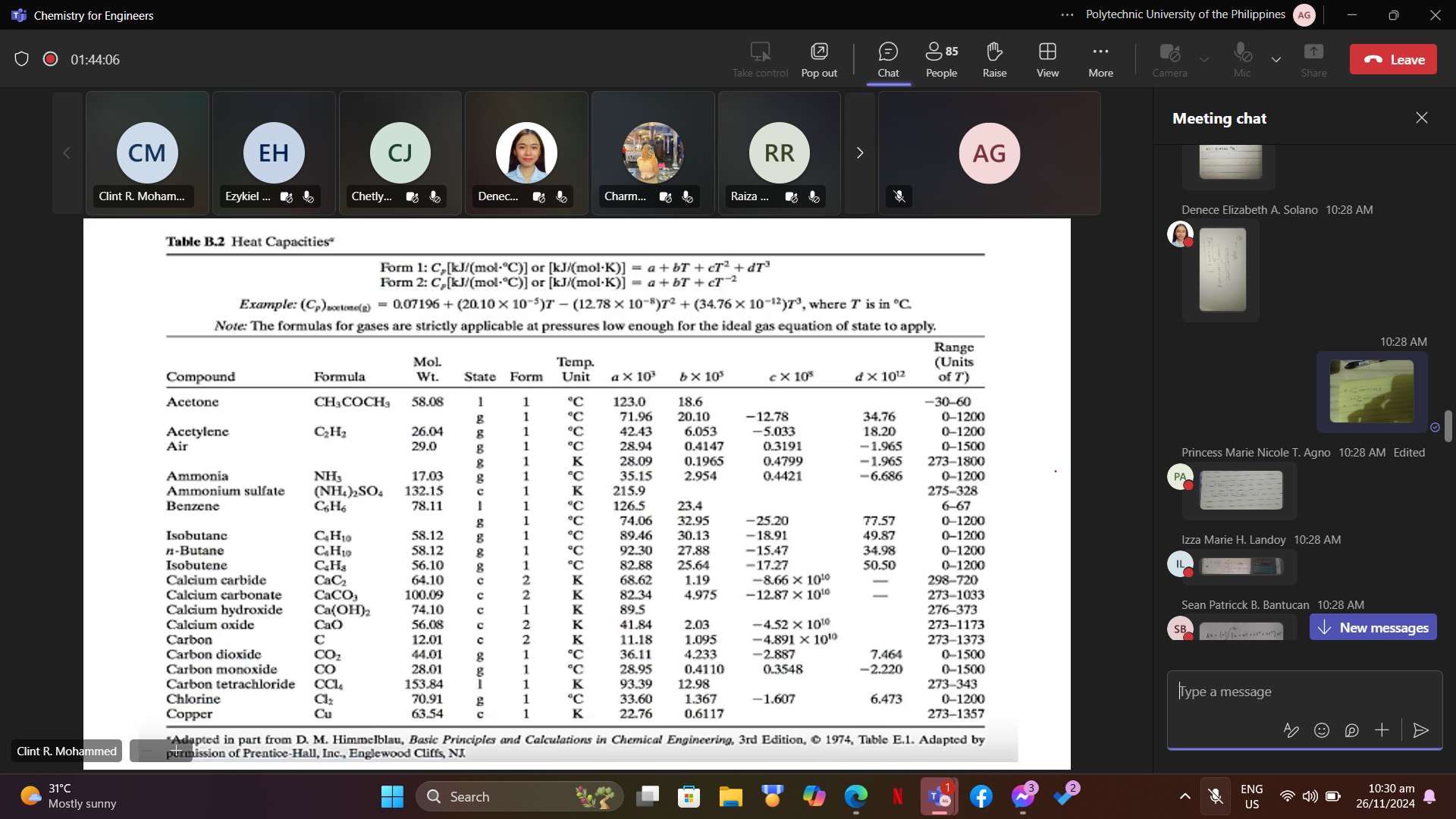This screenshot has height=819, width=1456.
Task: Open the message format options
Action: click(1291, 730)
